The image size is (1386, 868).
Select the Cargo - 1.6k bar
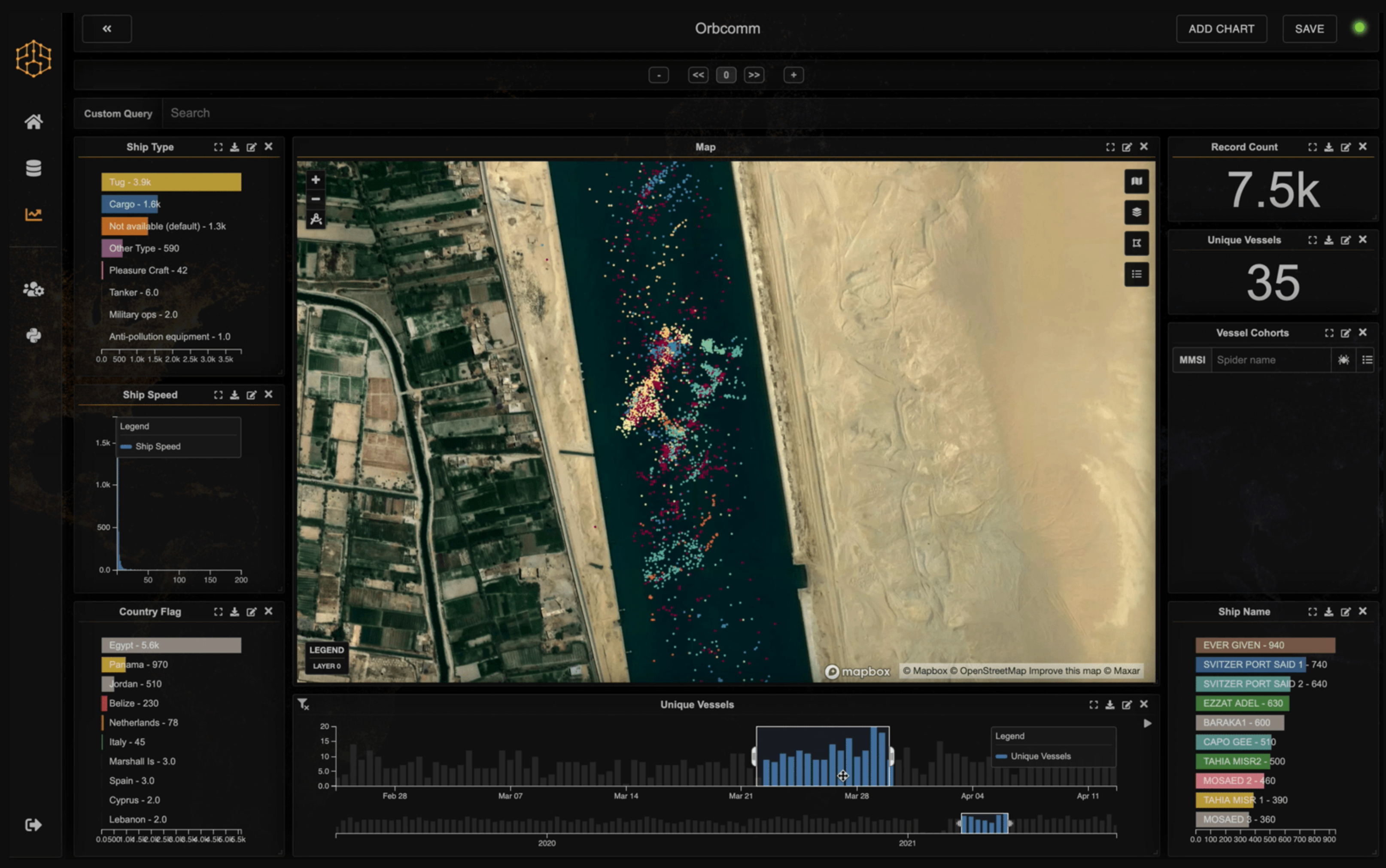point(130,204)
